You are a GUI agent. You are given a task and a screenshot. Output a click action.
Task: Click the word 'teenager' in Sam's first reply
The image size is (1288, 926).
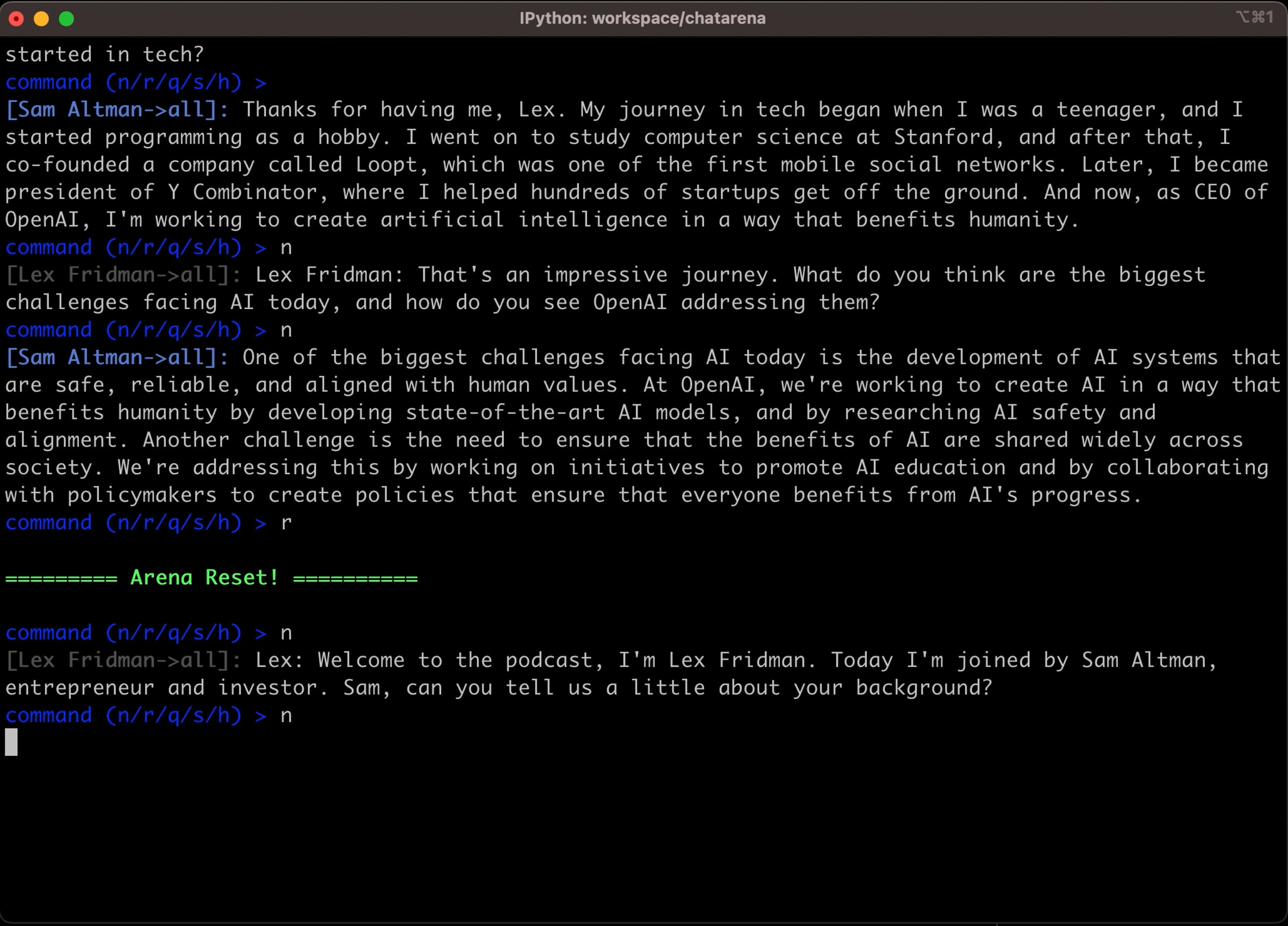tap(1105, 109)
